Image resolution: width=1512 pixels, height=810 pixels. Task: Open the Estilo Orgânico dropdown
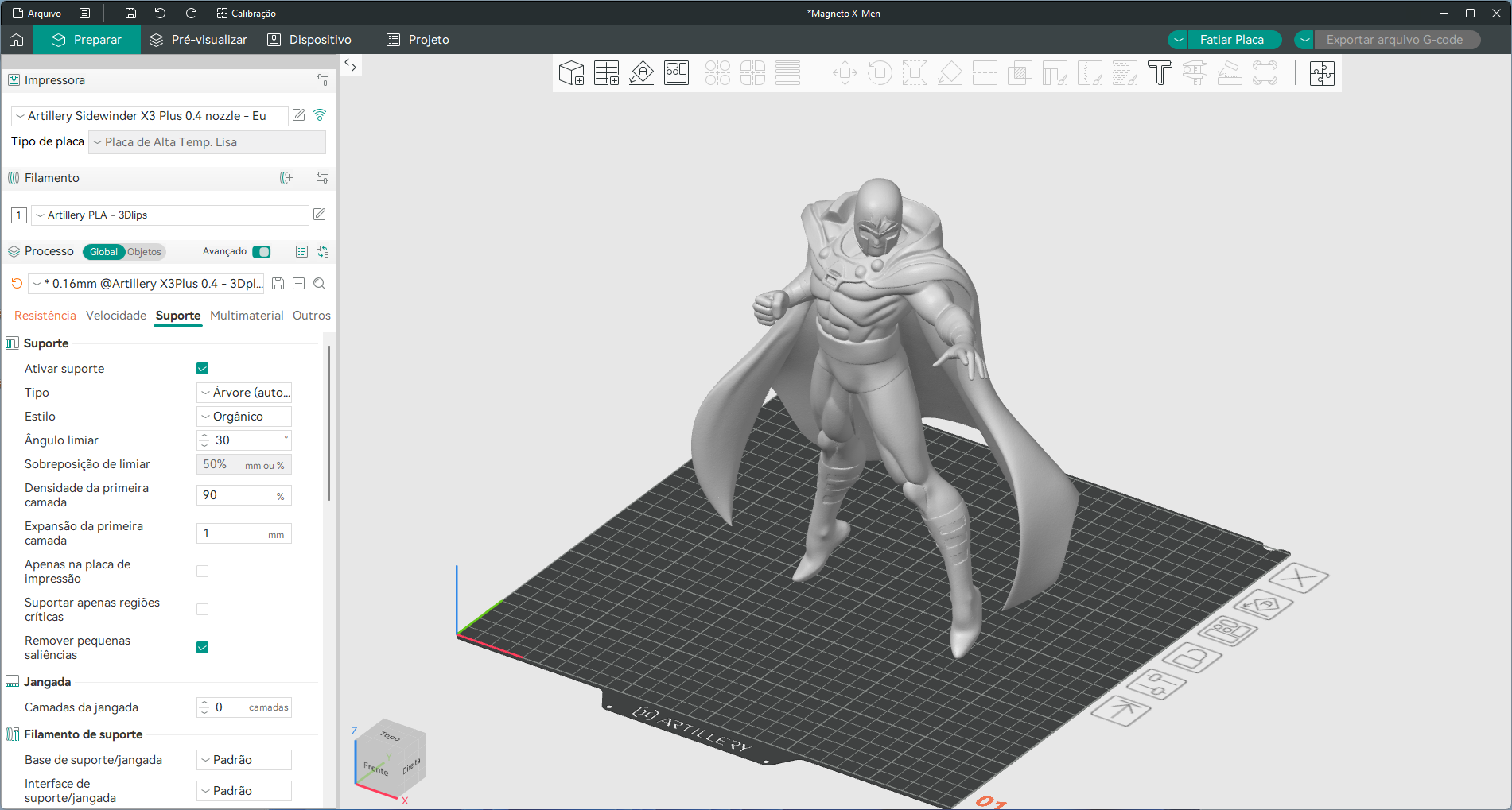coord(244,417)
